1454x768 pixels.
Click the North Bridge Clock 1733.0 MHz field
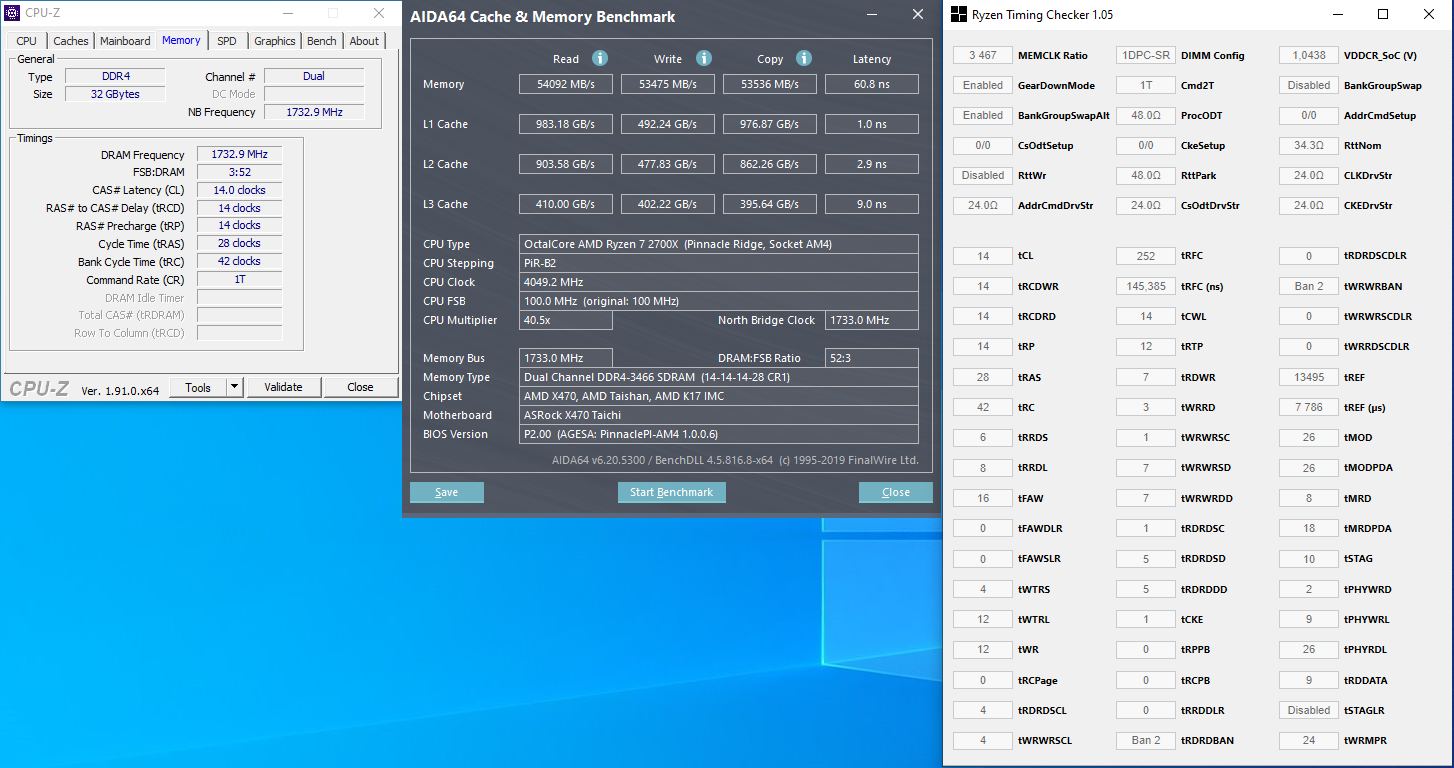coord(872,320)
